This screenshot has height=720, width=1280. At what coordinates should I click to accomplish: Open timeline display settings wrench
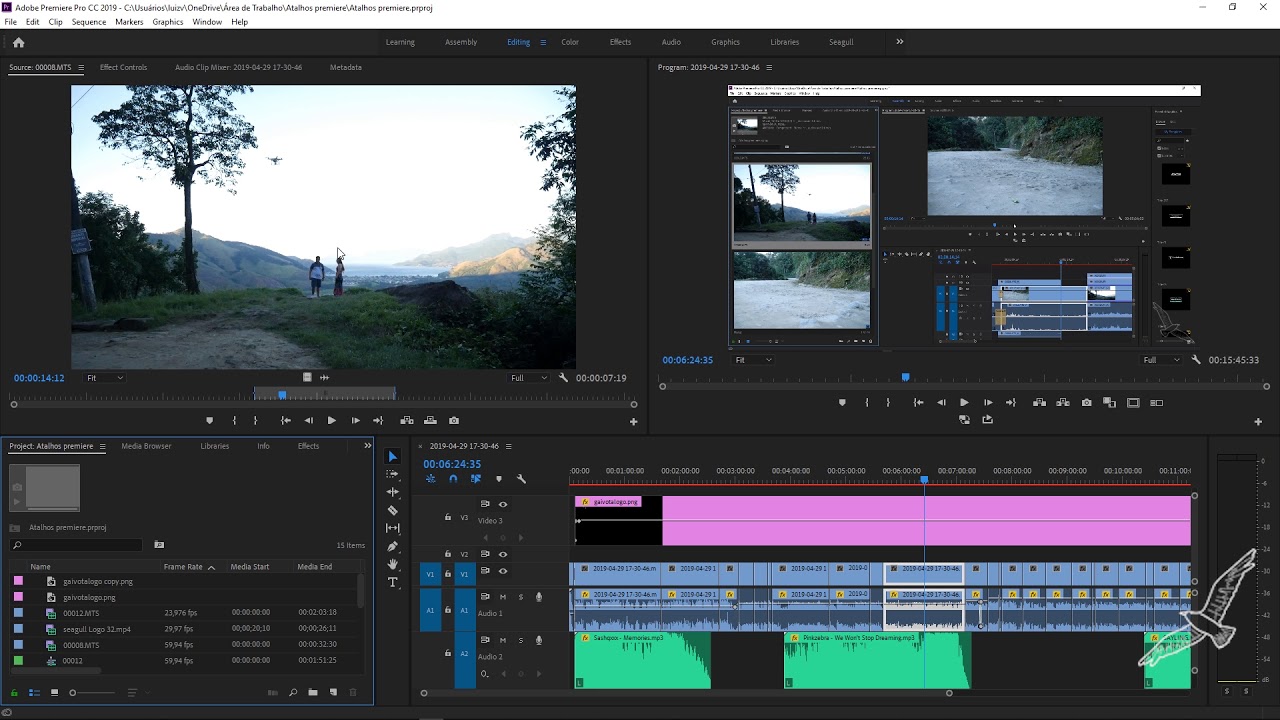click(x=521, y=479)
